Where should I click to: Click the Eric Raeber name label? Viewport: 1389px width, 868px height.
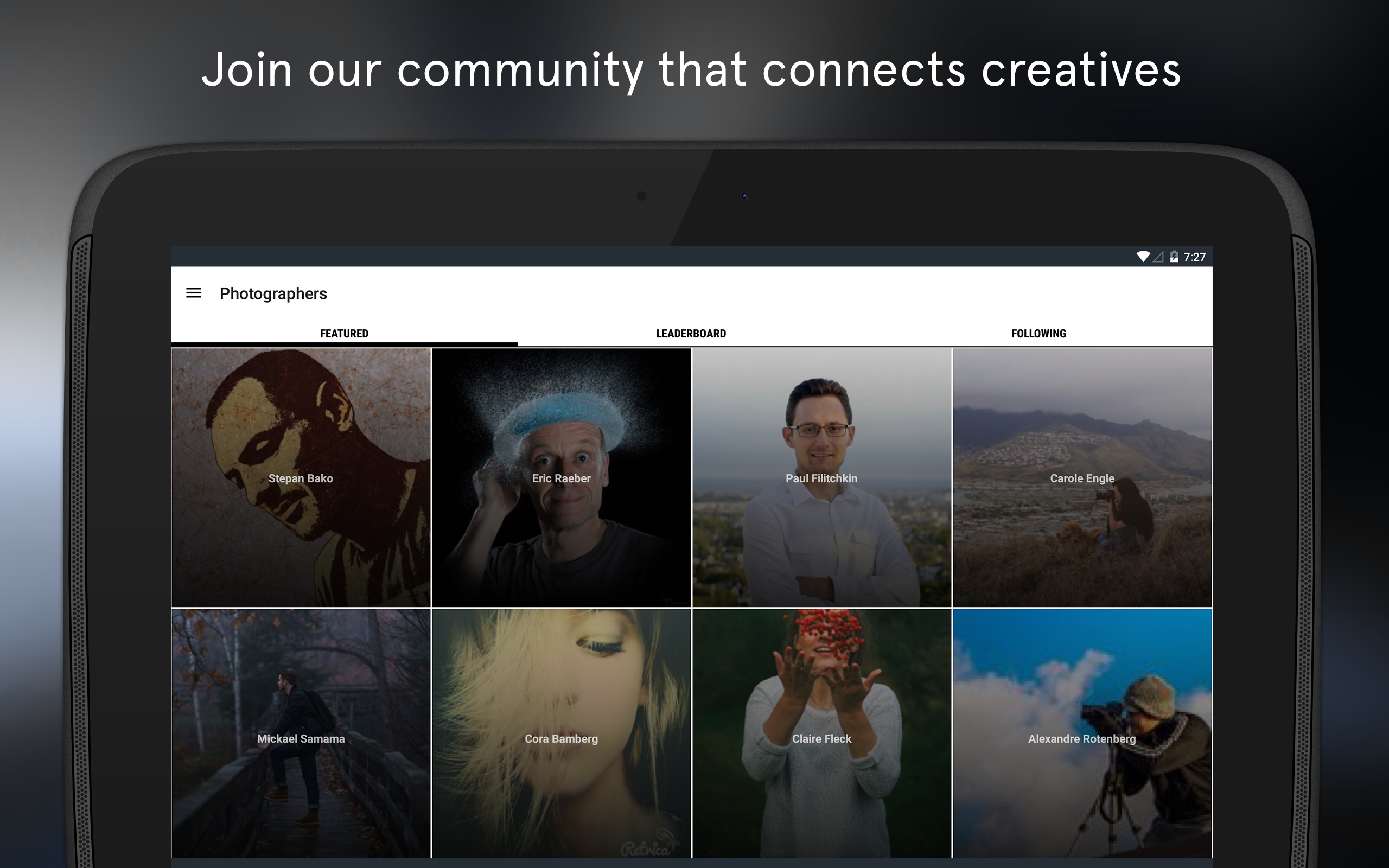562,478
